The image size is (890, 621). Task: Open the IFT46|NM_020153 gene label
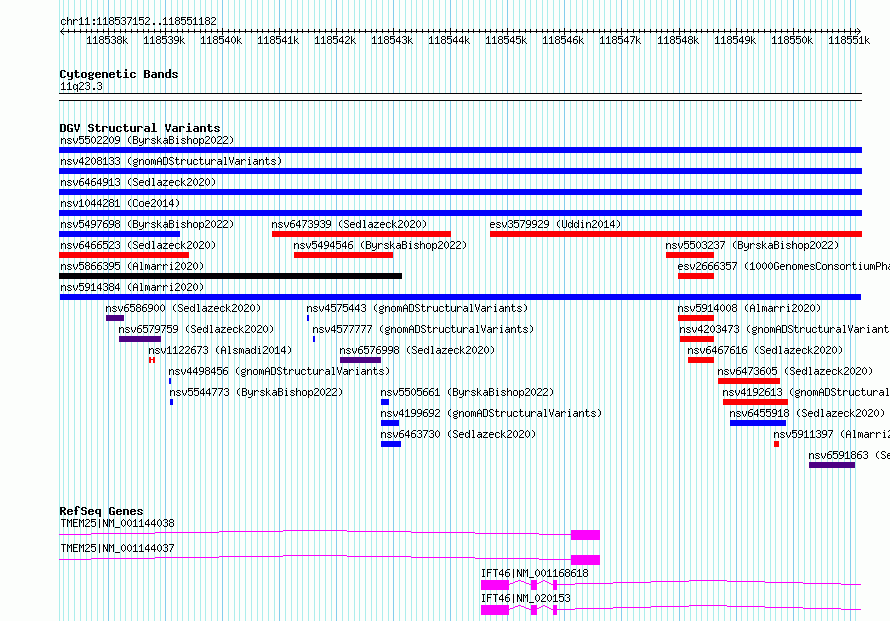tap(526, 598)
